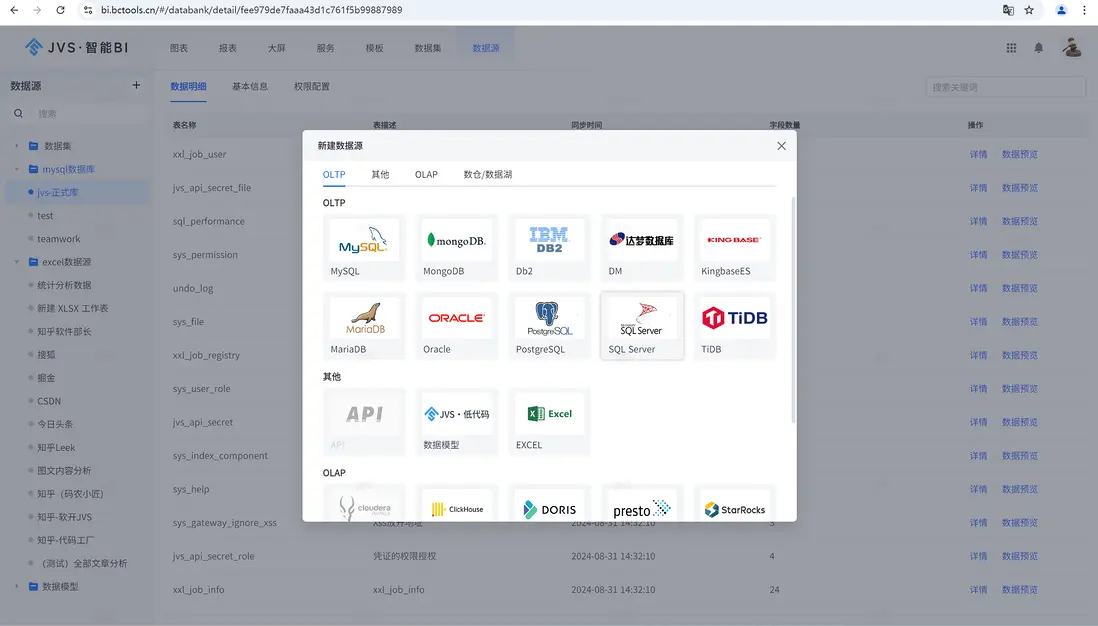Open 详情 for xxl_job_user row

[x=978, y=154]
